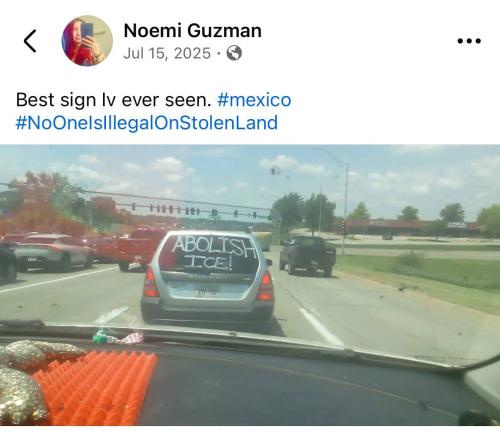Open the posted photo of the silver car

(x=250, y=285)
